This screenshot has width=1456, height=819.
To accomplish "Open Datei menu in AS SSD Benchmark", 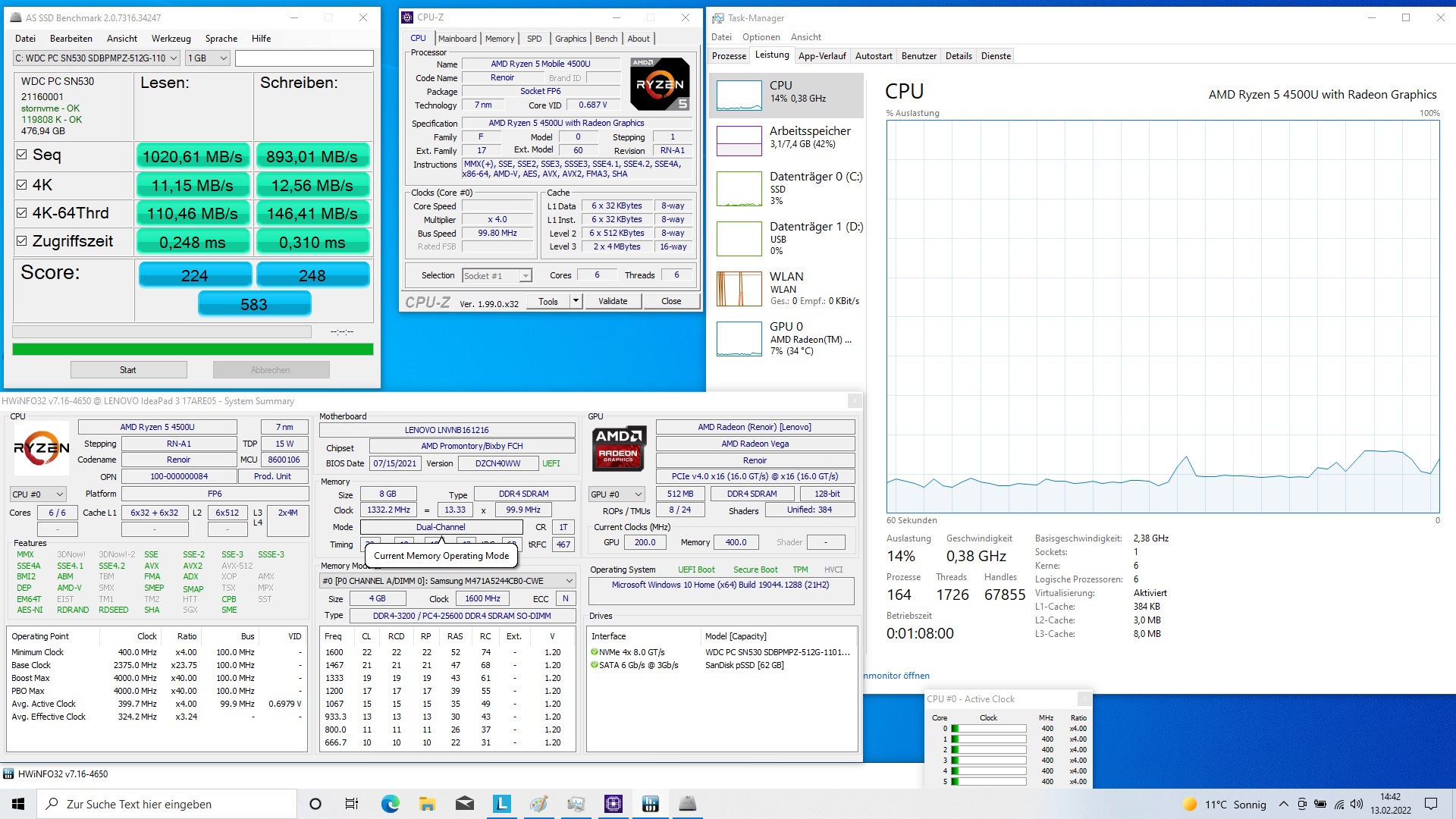I will click(25, 39).
